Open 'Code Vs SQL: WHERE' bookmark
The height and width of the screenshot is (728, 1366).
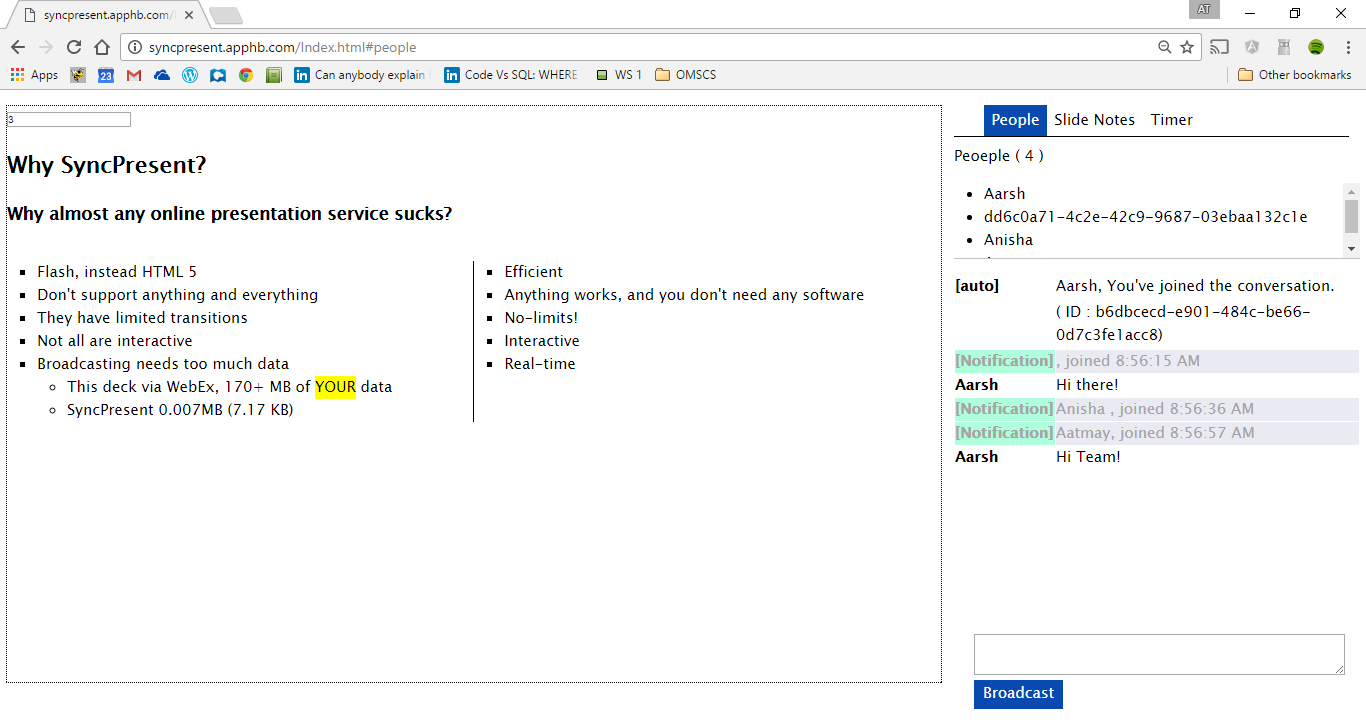(x=512, y=75)
